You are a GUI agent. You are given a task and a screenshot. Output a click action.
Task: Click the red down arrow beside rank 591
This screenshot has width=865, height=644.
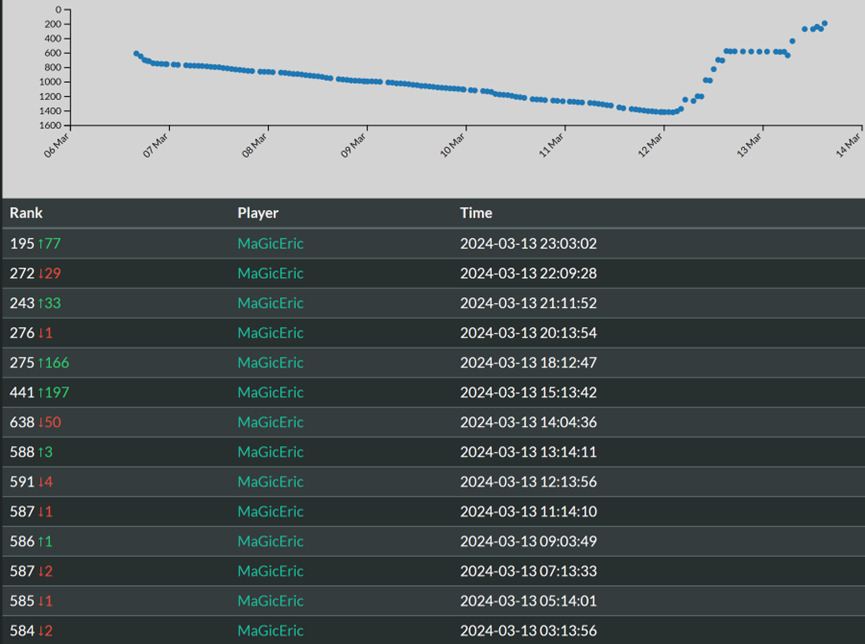point(41,482)
